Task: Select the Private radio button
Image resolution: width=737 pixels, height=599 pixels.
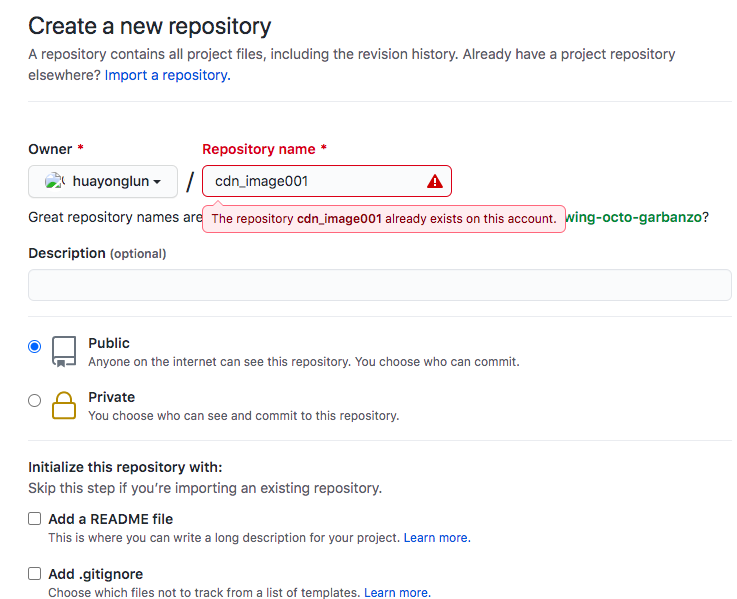Action: 35,400
